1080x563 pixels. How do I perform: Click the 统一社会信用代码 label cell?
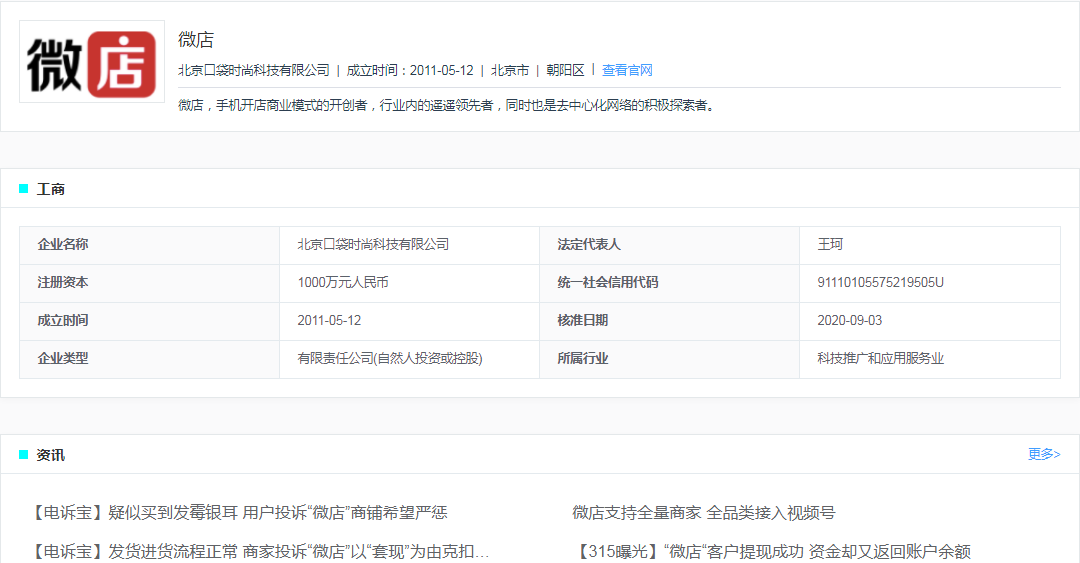[x=669, y=283]
